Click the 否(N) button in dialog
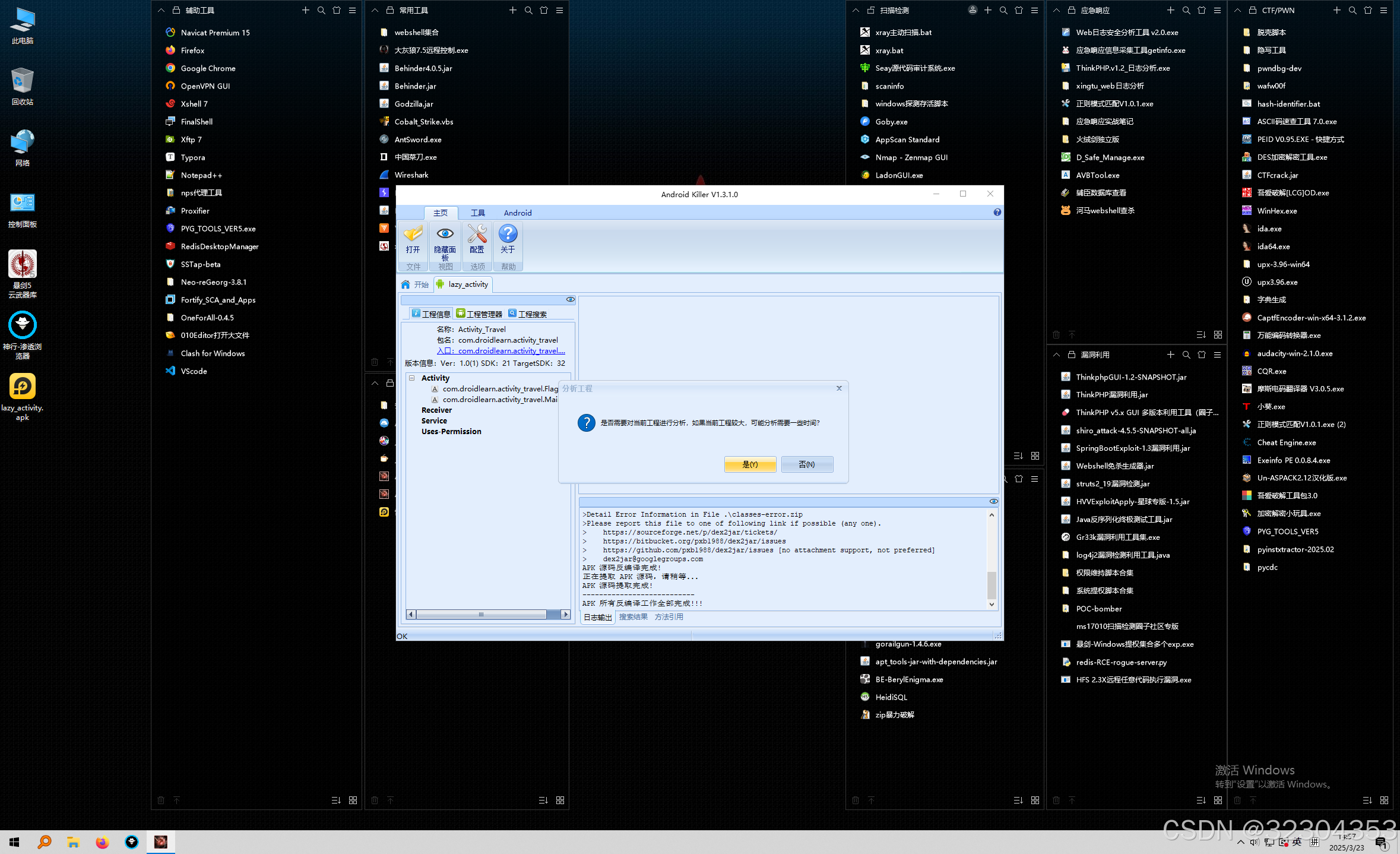1400x854 pixels. [806, 464]
